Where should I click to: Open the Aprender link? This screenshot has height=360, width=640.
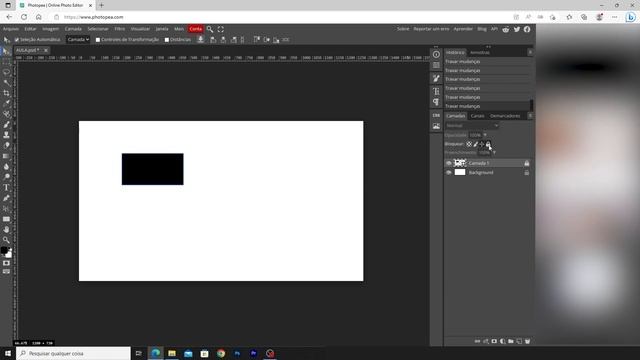coord(463,29)
